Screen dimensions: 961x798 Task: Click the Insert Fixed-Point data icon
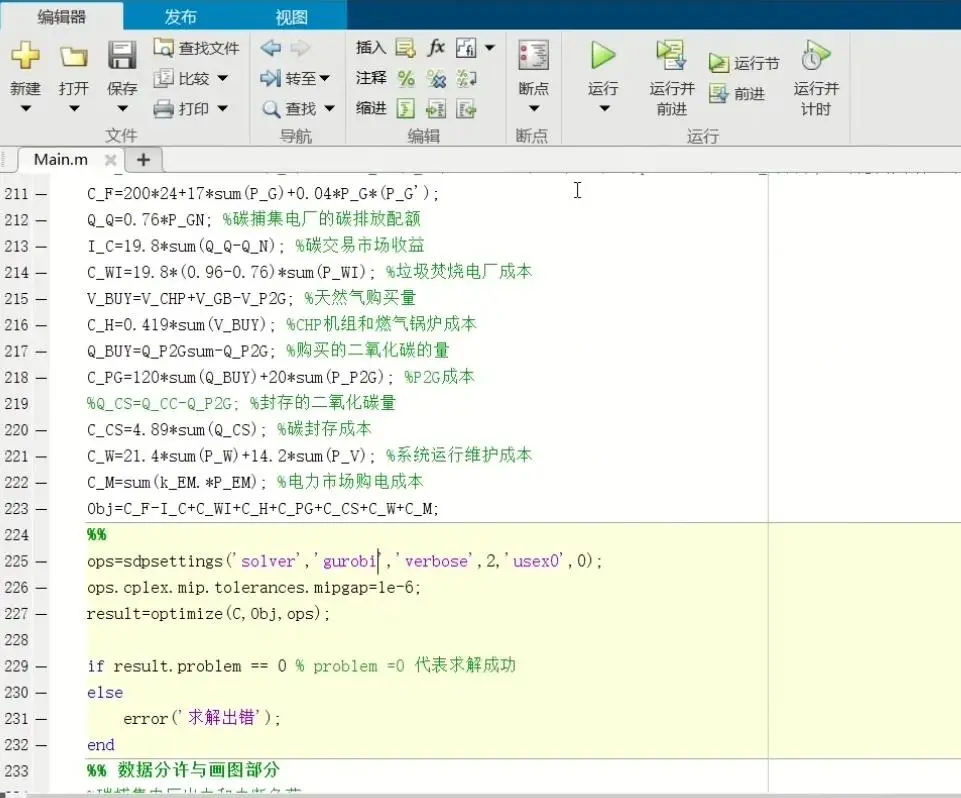coord(466,47)
